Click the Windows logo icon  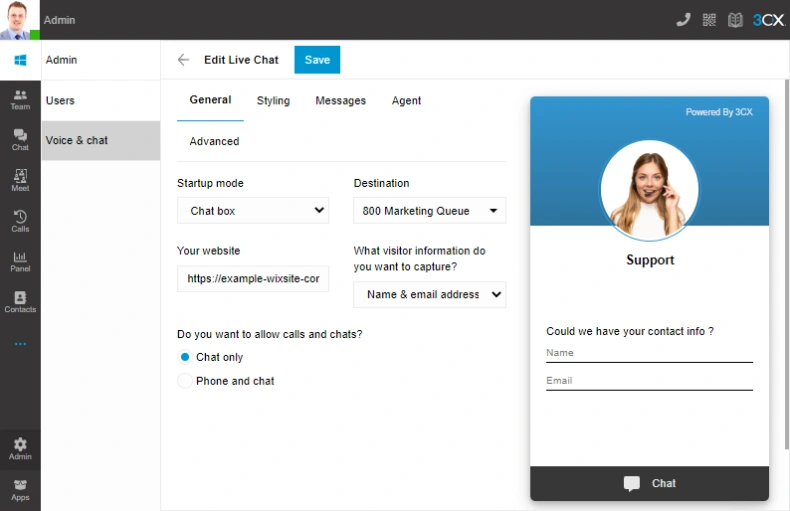coord(20,60)
